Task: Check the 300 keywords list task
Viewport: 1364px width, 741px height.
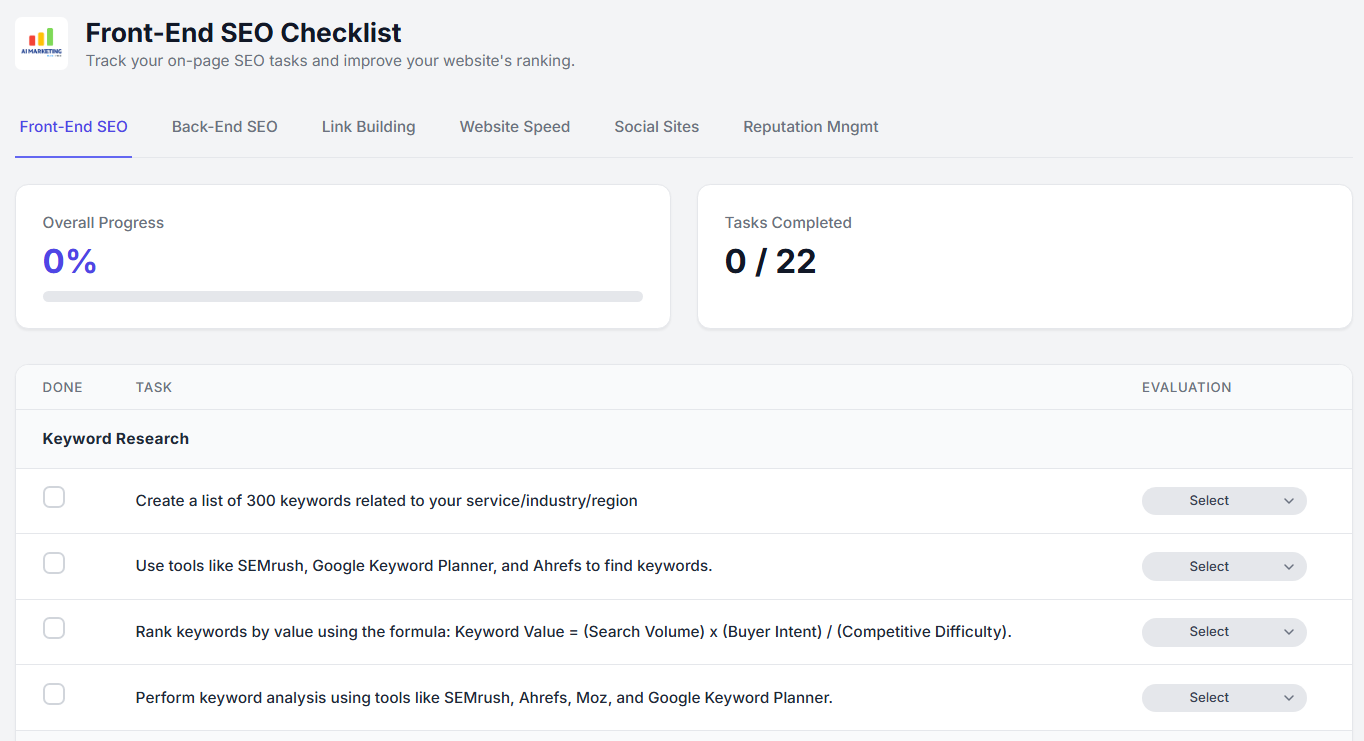Action: point(54,497)
